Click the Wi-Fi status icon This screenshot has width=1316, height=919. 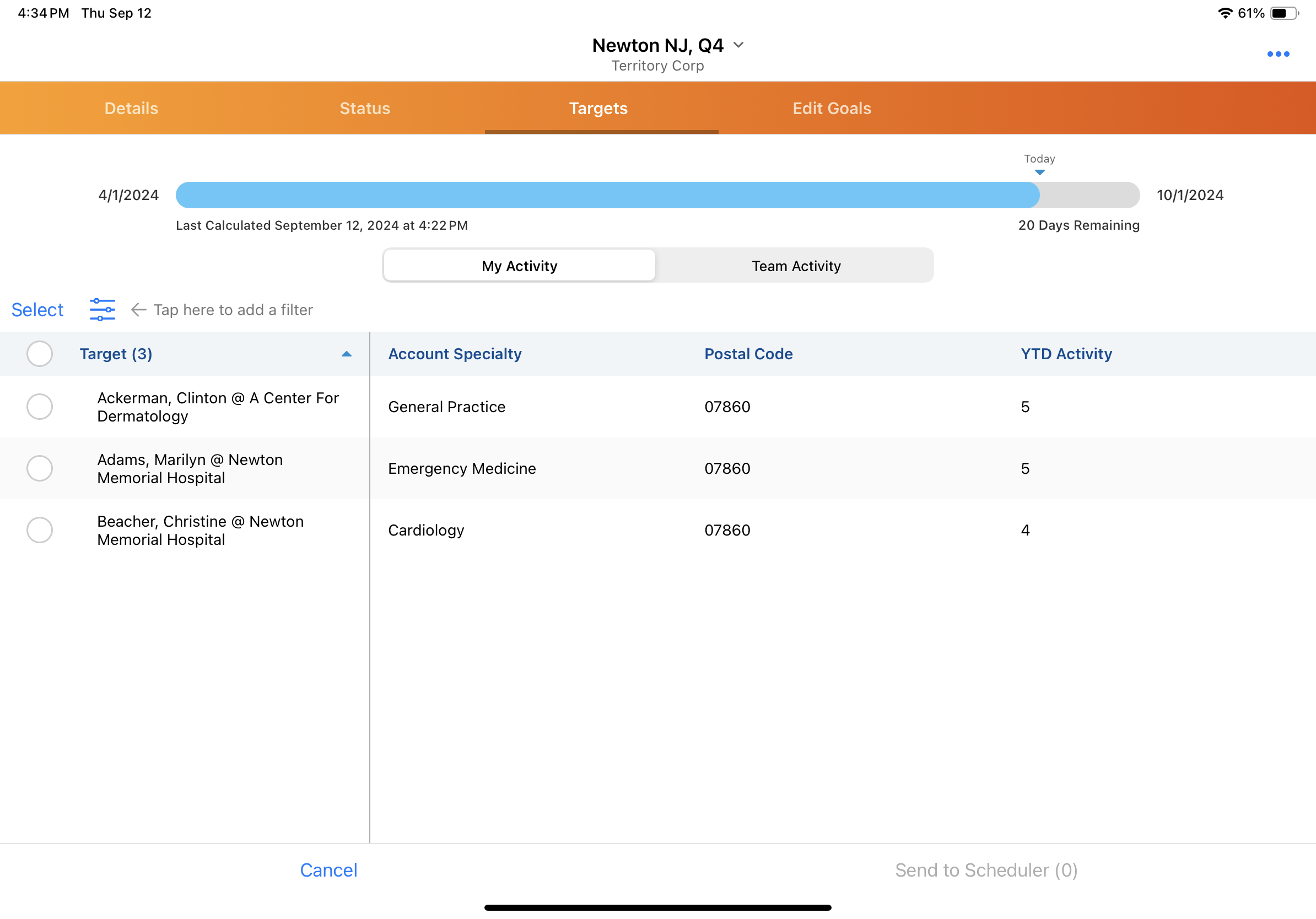(1225, 13)
